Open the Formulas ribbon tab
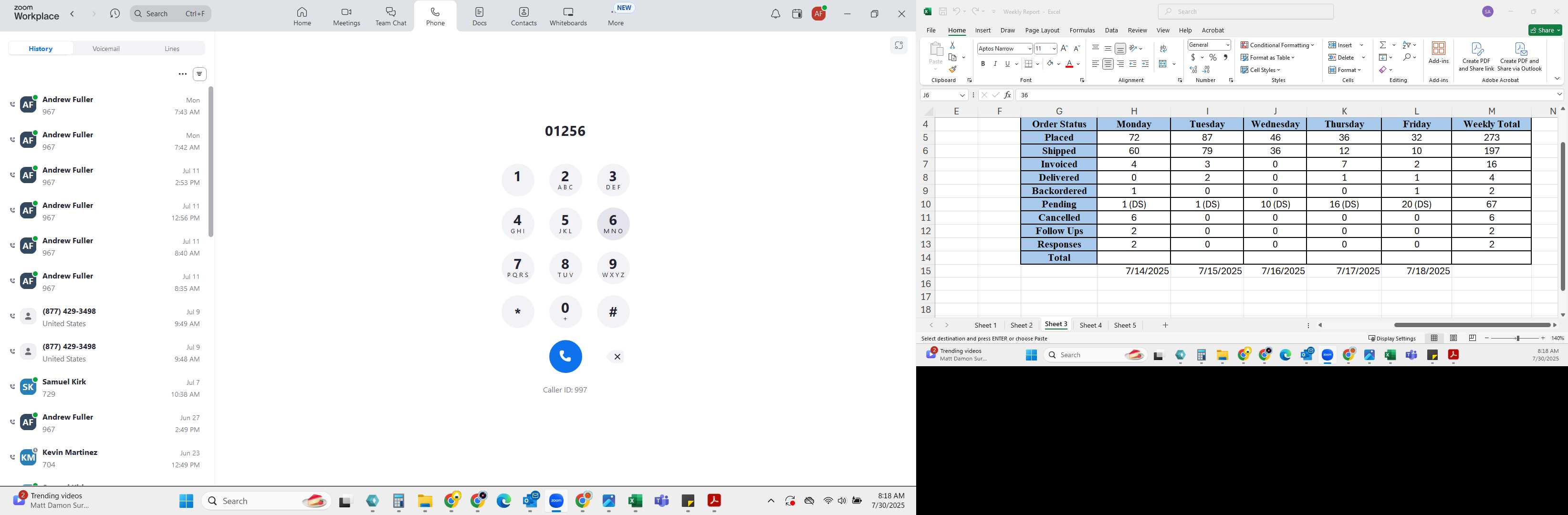This screenshot has width=1568, height=515. click(1082, 31)
